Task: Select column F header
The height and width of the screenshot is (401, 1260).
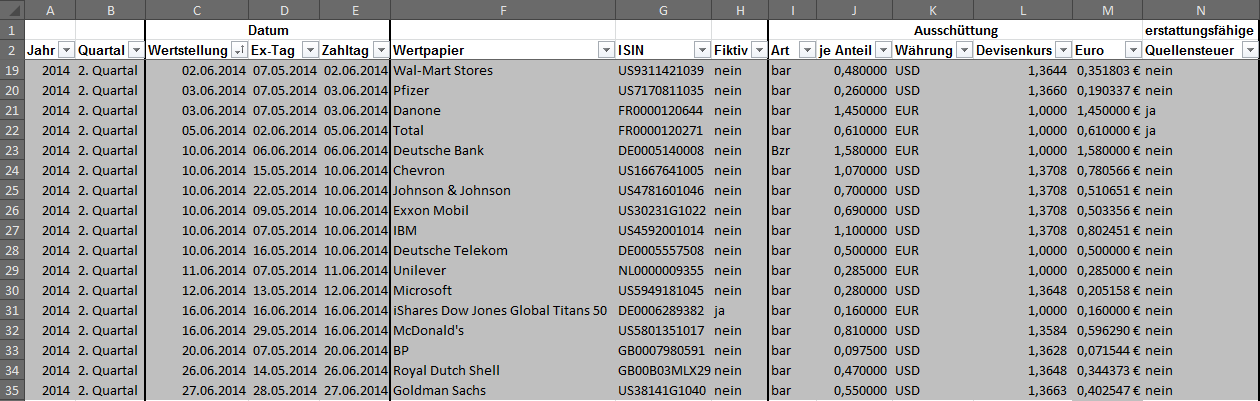Action: pos(503,10)
